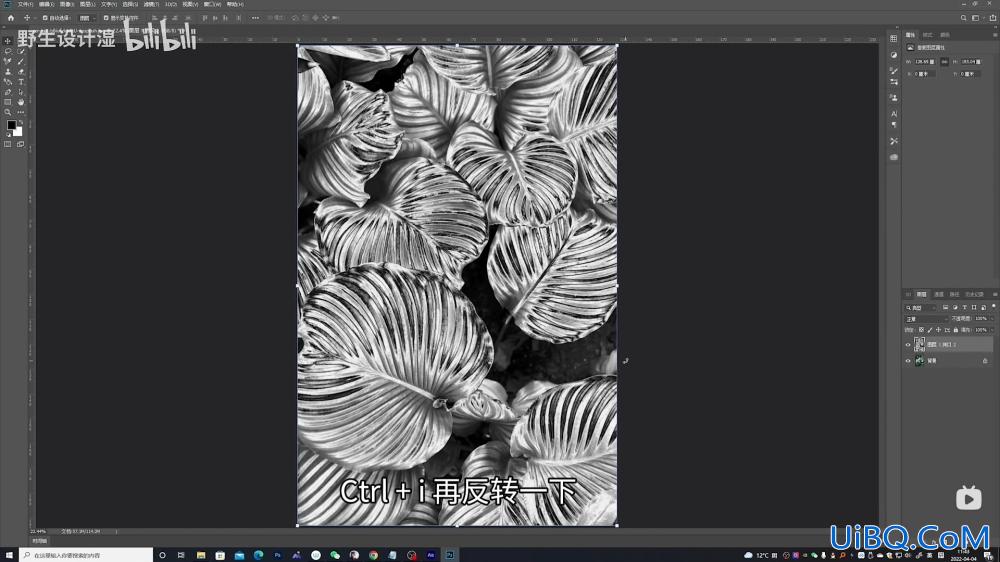The image size is (1000, 562).
Task: Toggle lock image pixels brush icon
Action: (930, 330)
